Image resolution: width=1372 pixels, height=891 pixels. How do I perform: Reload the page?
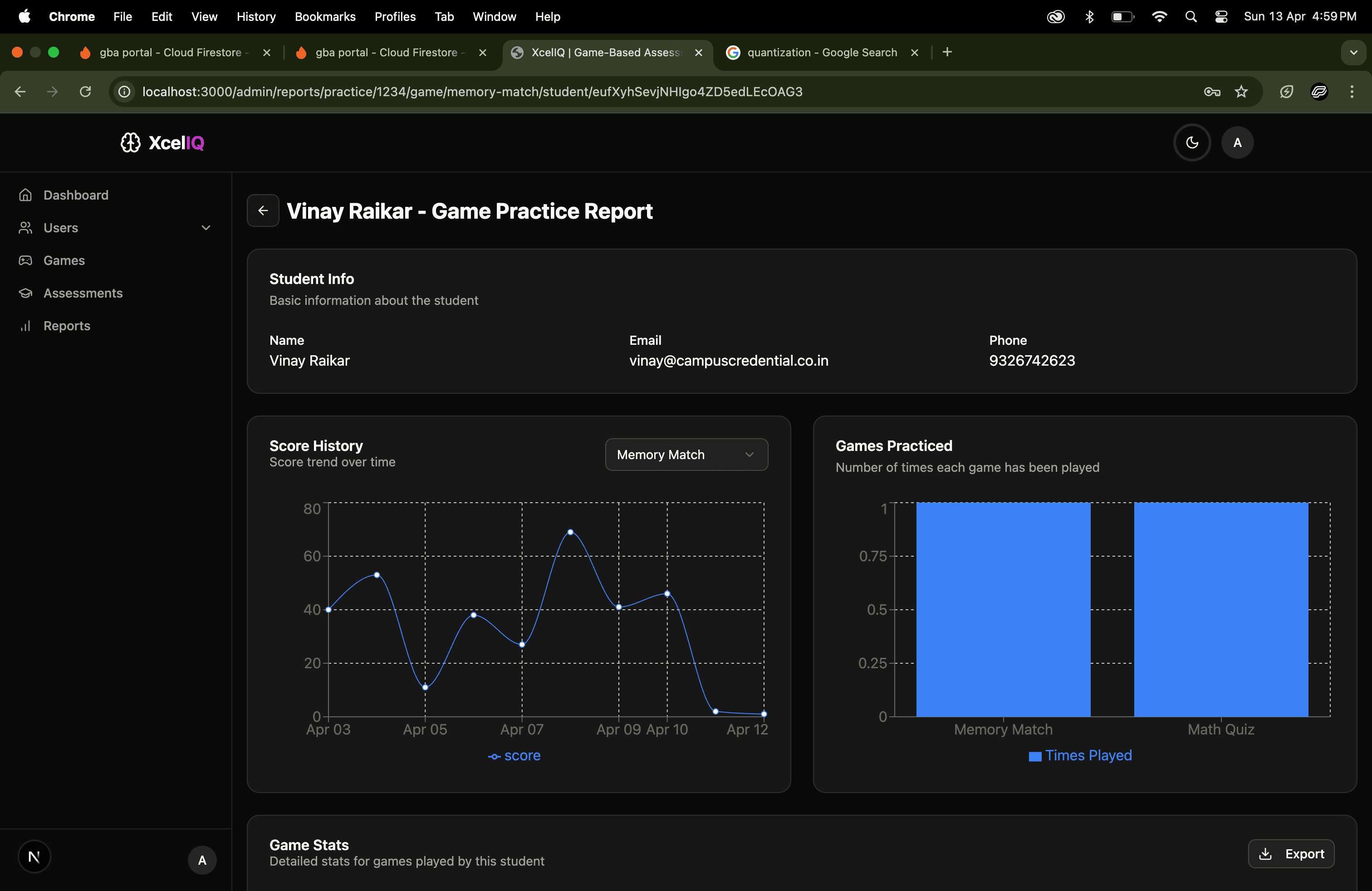tap(85, 92)
